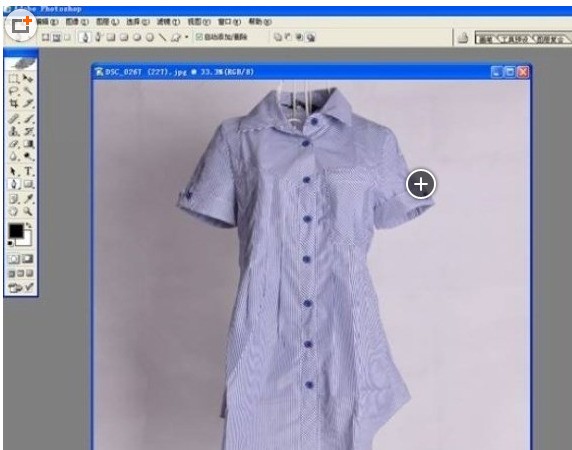Open the 编辑(E) menu
Image resolution: width=572 pixels, height=450 pixels.
(x=47, y=22)
